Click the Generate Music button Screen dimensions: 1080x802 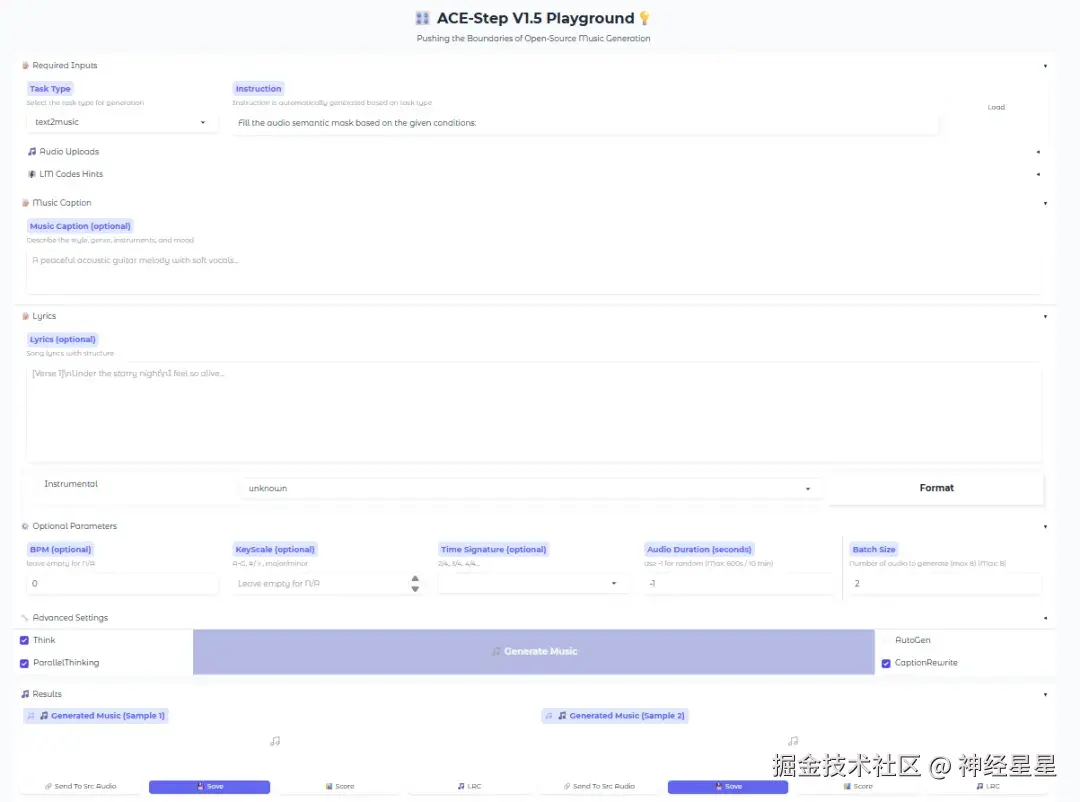tap(534, 652)
